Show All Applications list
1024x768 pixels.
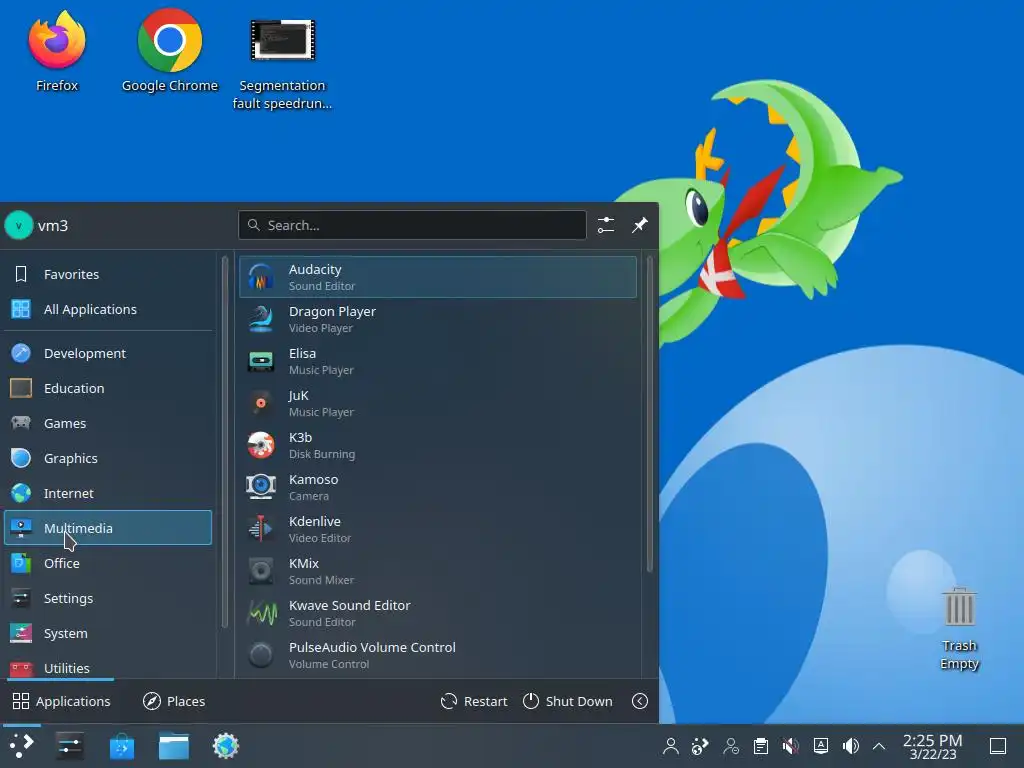click(x=108, y=309)
